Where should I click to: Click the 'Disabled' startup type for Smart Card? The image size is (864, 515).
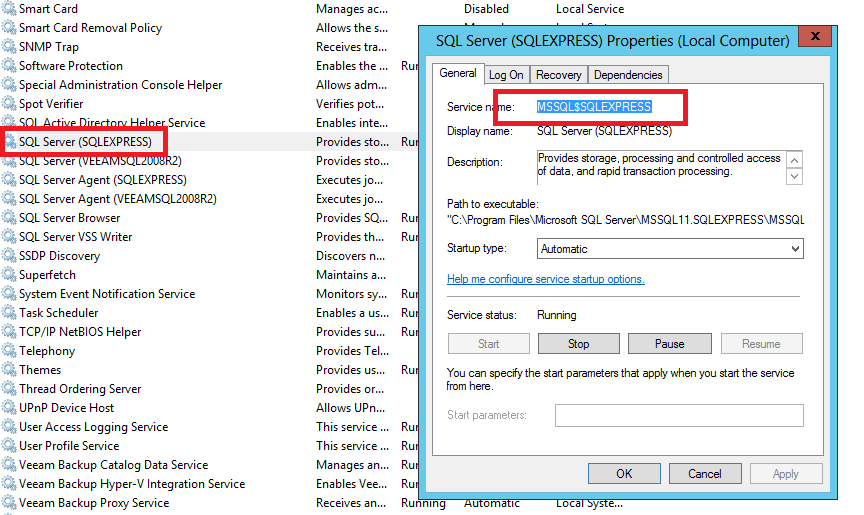[486, 9]
